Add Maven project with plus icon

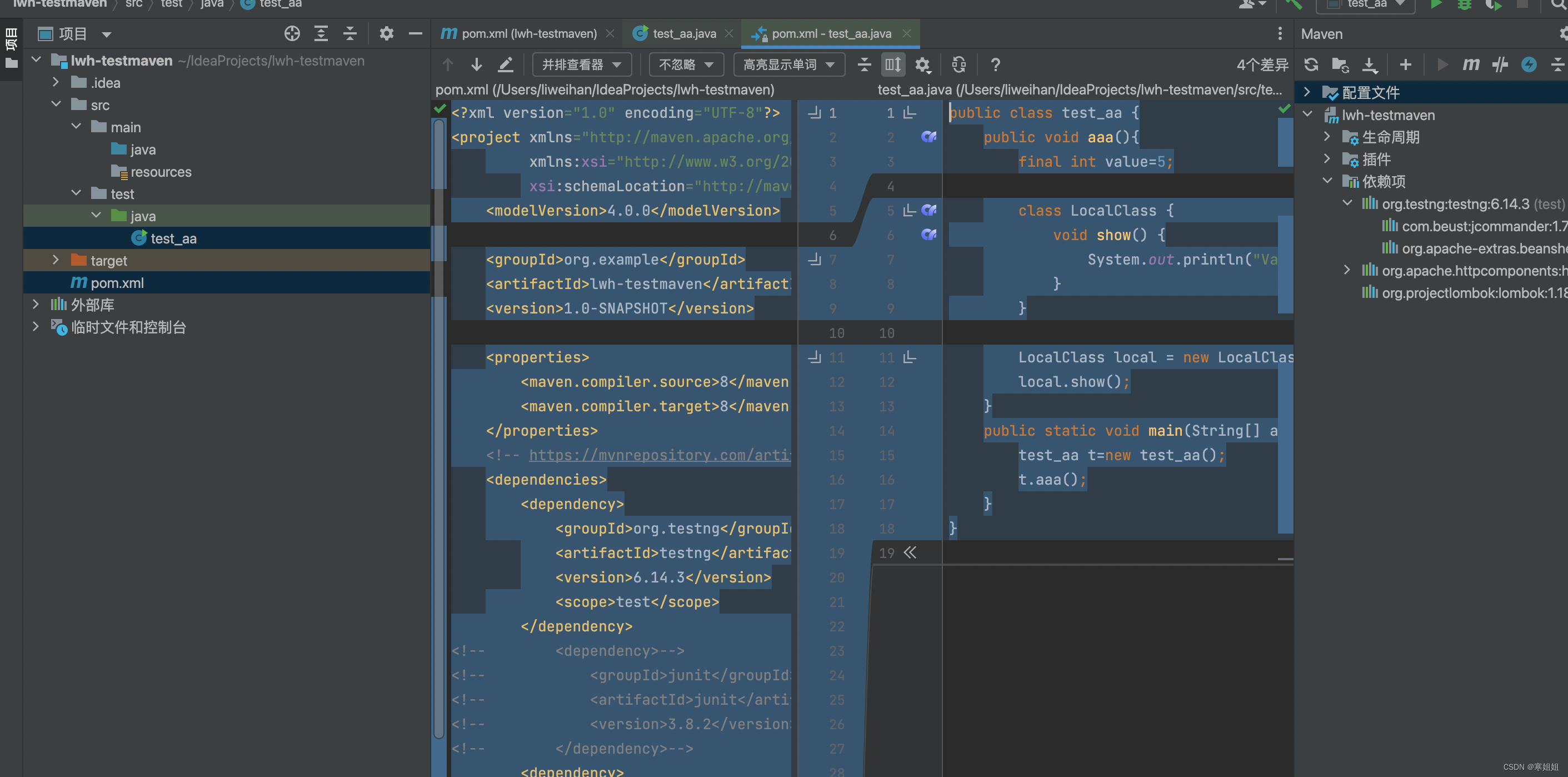(x=1406, y=64)
